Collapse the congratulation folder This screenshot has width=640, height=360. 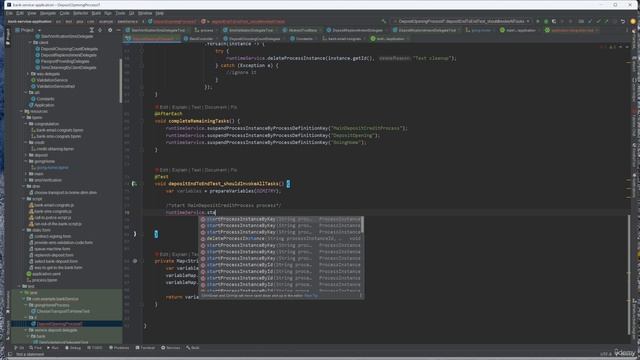point(26,124)
